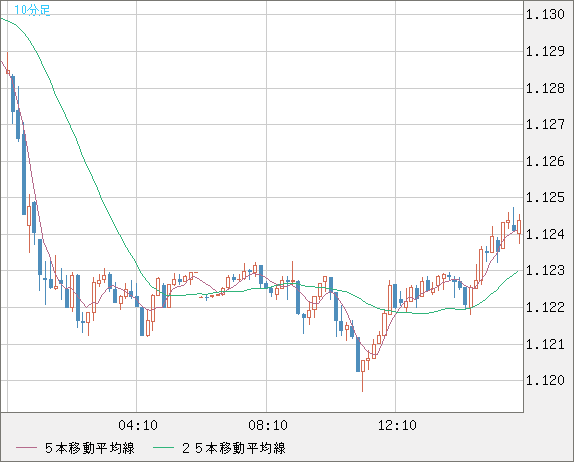Screen dimensions: 574x462
Task: Click the green 25-period legend line swatch
Action: click(x=163, y=448)
